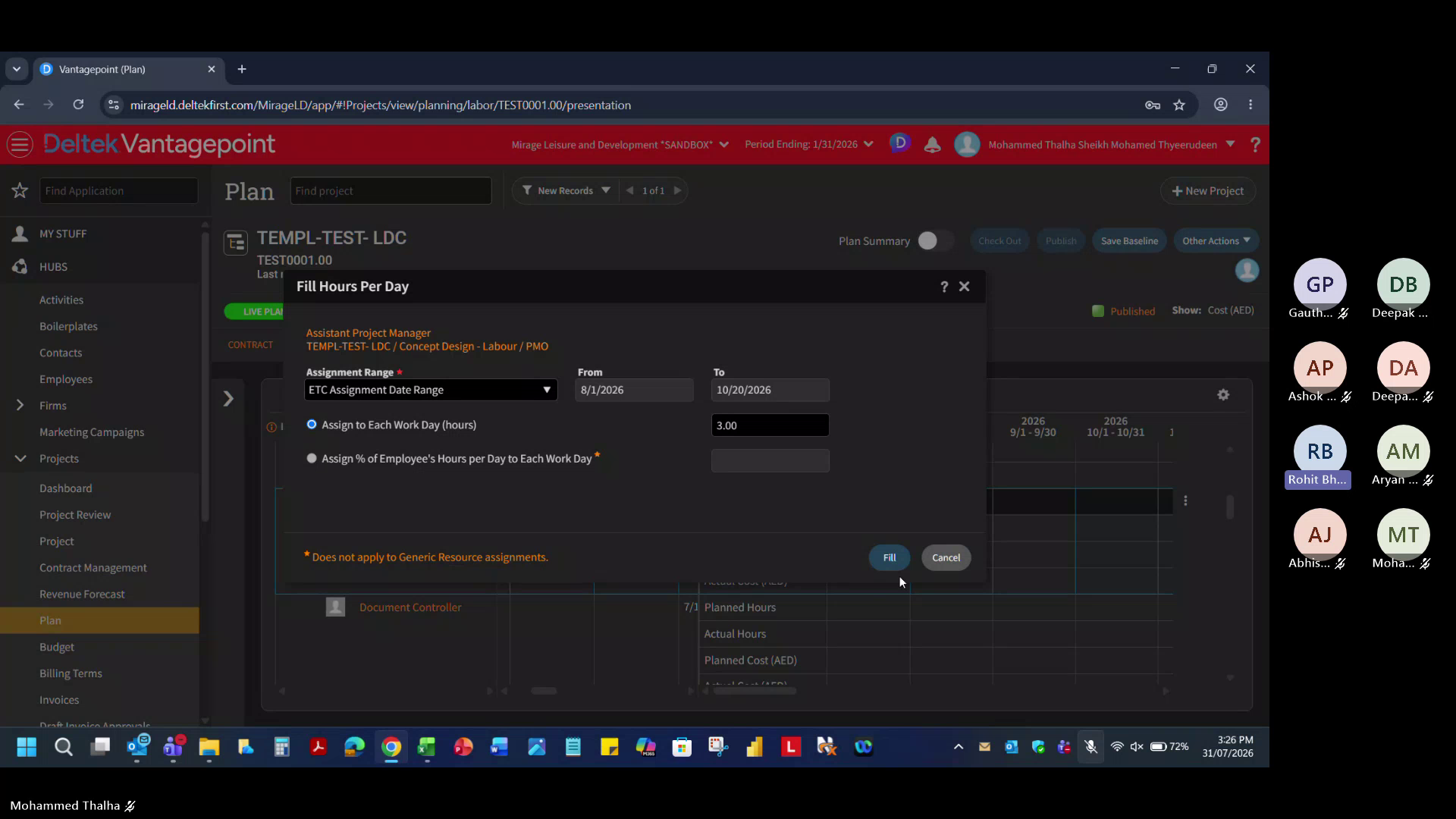Open the hamburger navigation menu
Screen dimensions: 1456x819
pos(20,144)
